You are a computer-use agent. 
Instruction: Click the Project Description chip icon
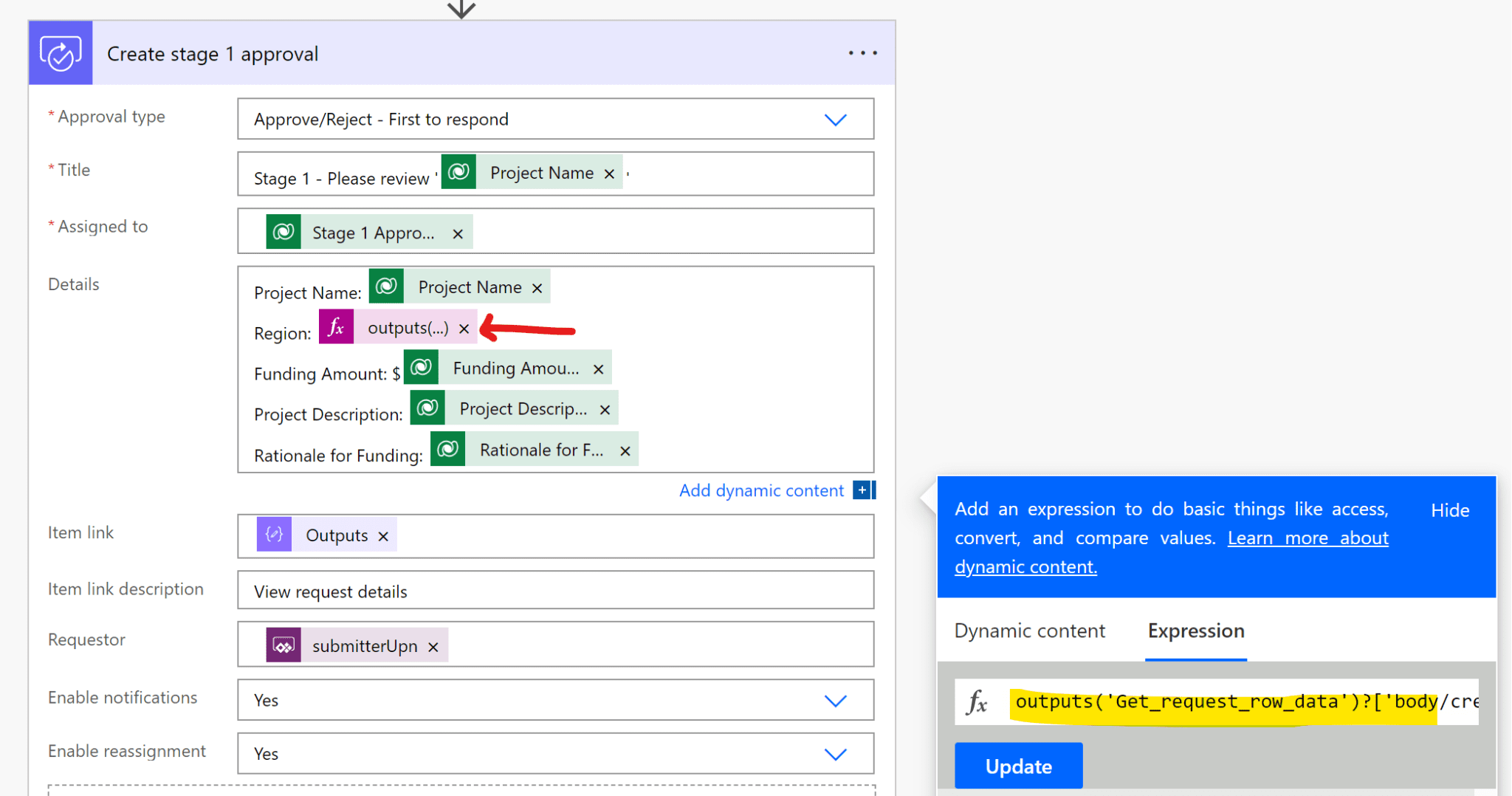[x=427, y=408]
